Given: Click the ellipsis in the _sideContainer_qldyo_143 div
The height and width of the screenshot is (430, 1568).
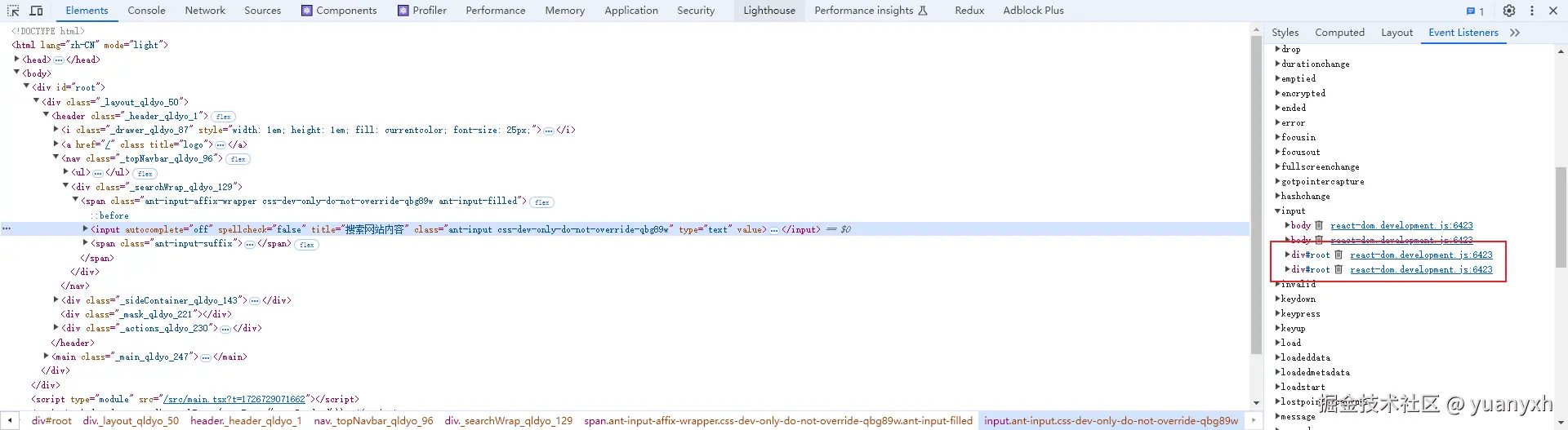Looking at the screenshot, I should pyautogui.click(x=255, y=301).
